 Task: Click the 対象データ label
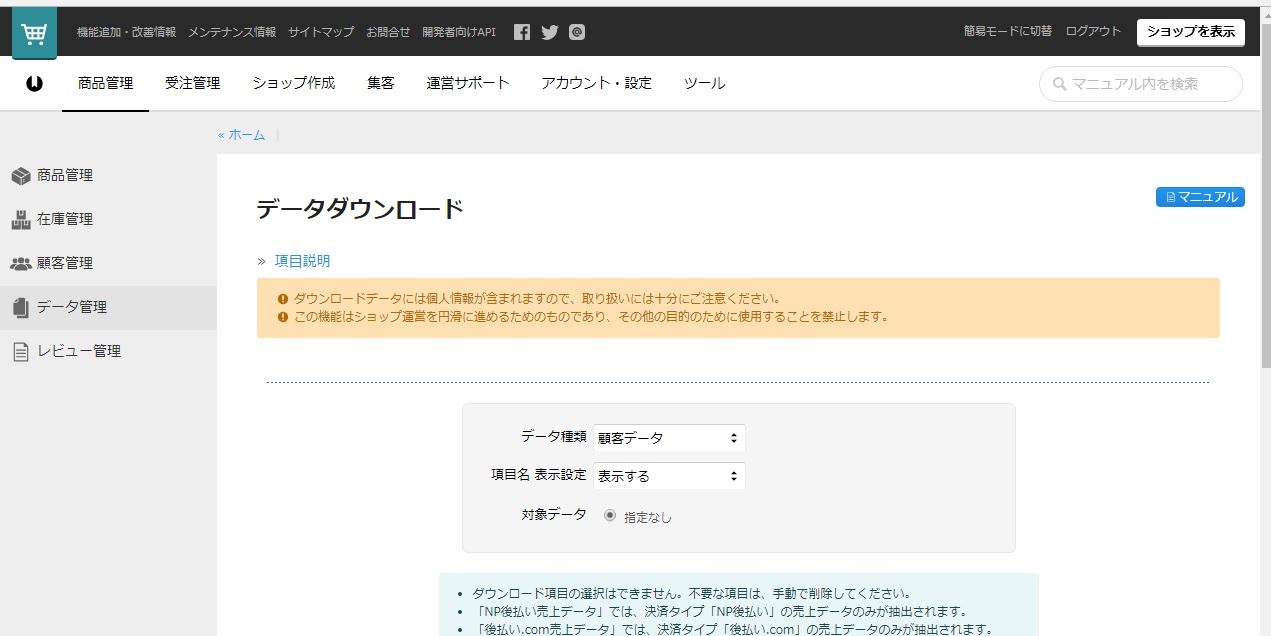[554, 515]
